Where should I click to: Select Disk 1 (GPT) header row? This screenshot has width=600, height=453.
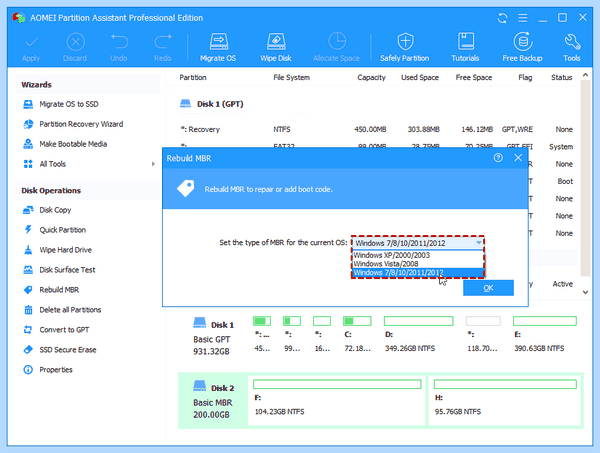[x=212, y=104]
